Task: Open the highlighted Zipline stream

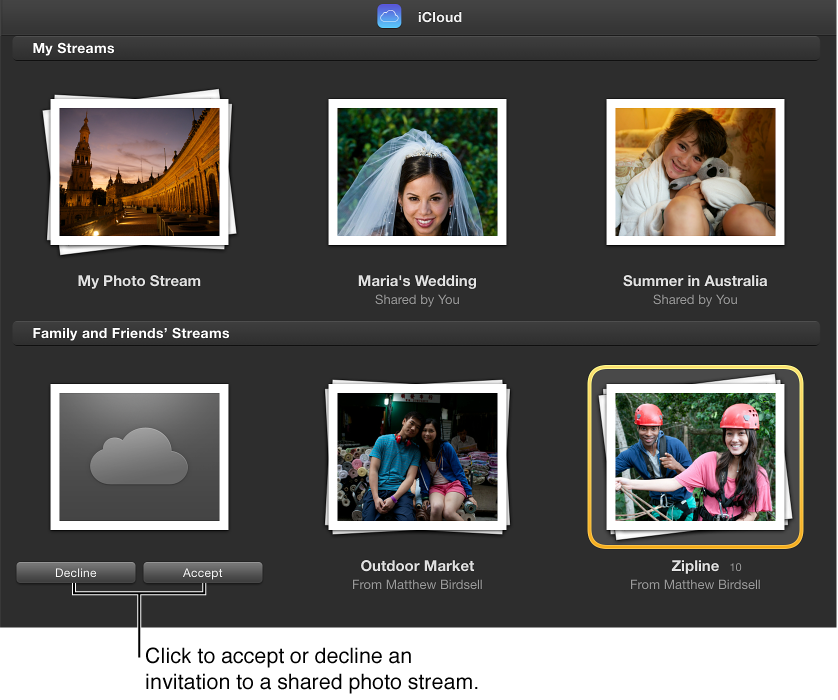Action: point(694,455)
